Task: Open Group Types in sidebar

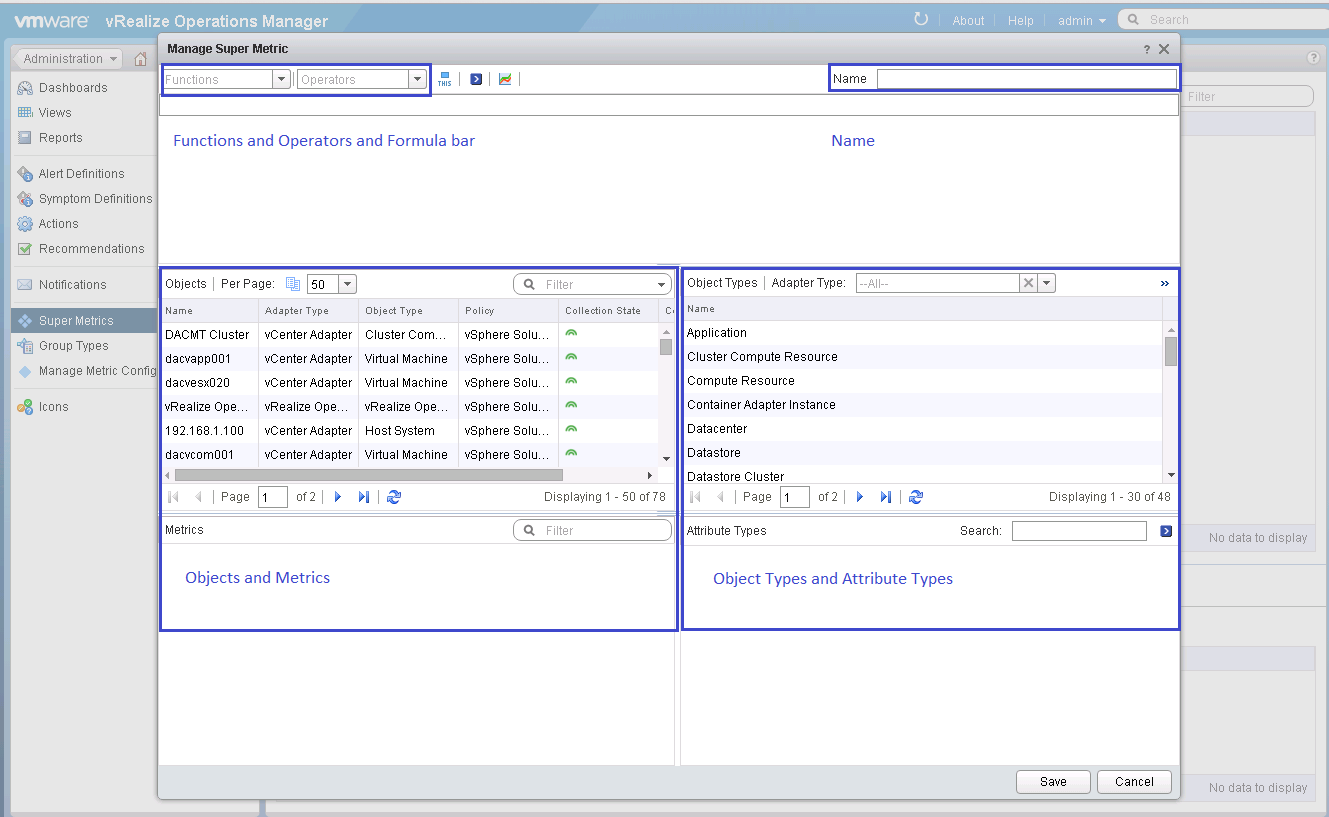Action: pos(74,346)
